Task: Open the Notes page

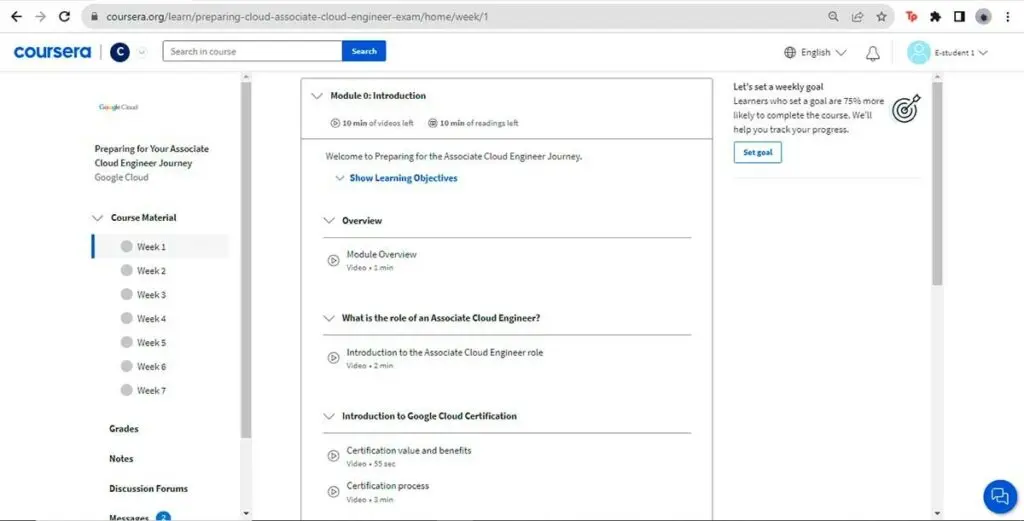Action: click(121, 459)
